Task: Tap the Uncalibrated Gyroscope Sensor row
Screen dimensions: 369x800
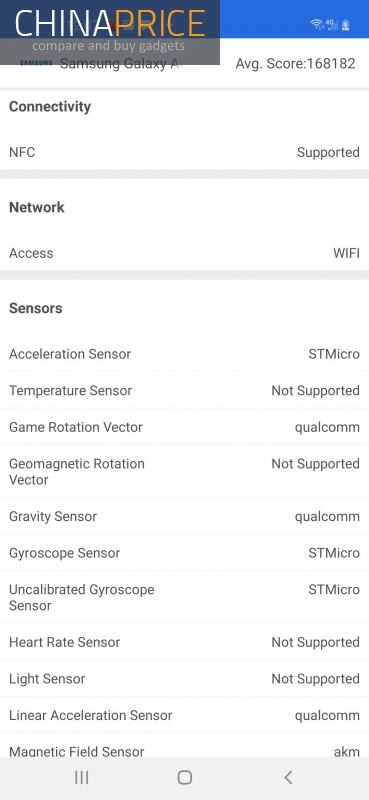Action: [x=184, y=597]
